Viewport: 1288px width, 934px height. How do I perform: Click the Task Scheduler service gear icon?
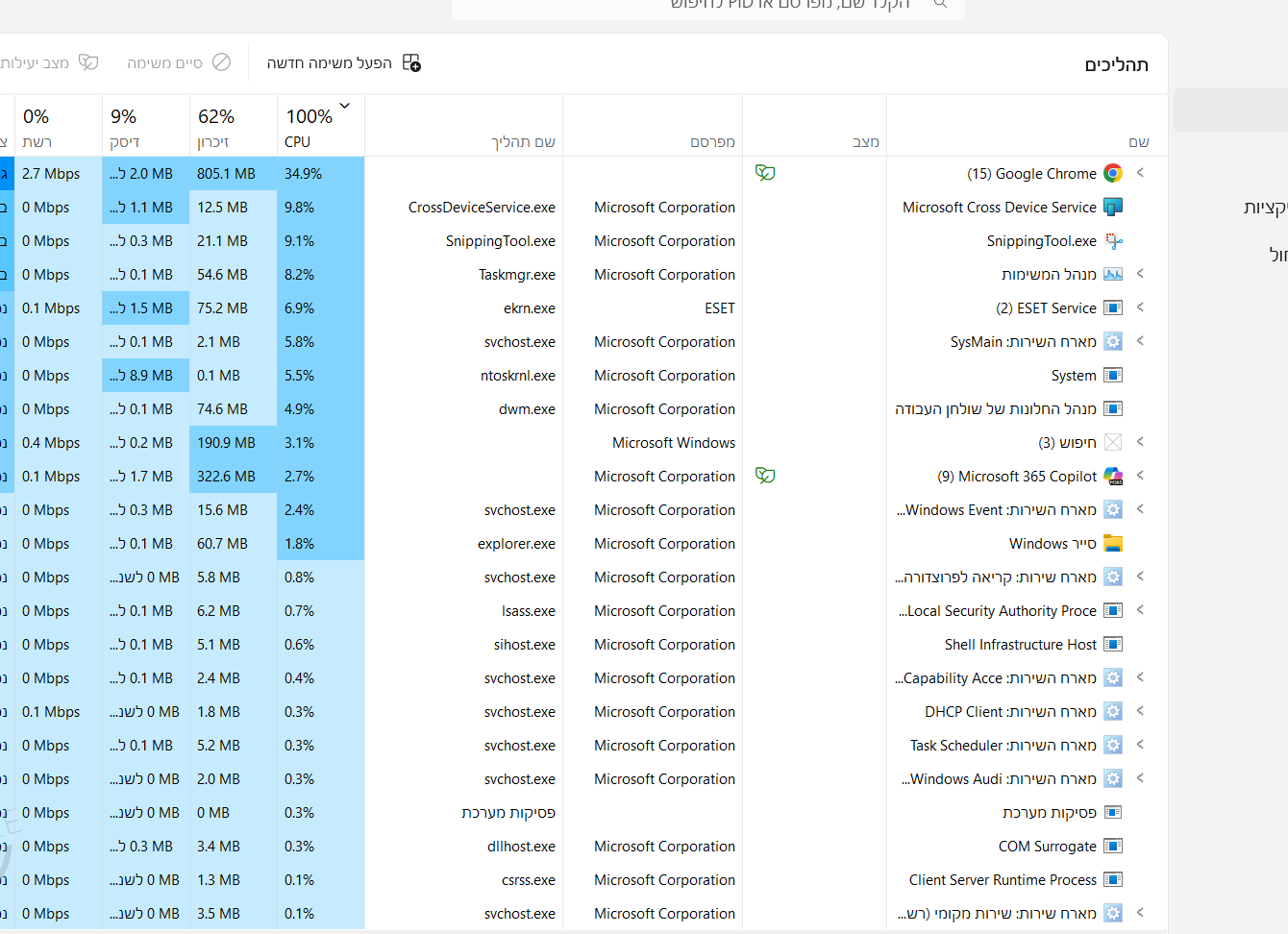coord(1113,745)
